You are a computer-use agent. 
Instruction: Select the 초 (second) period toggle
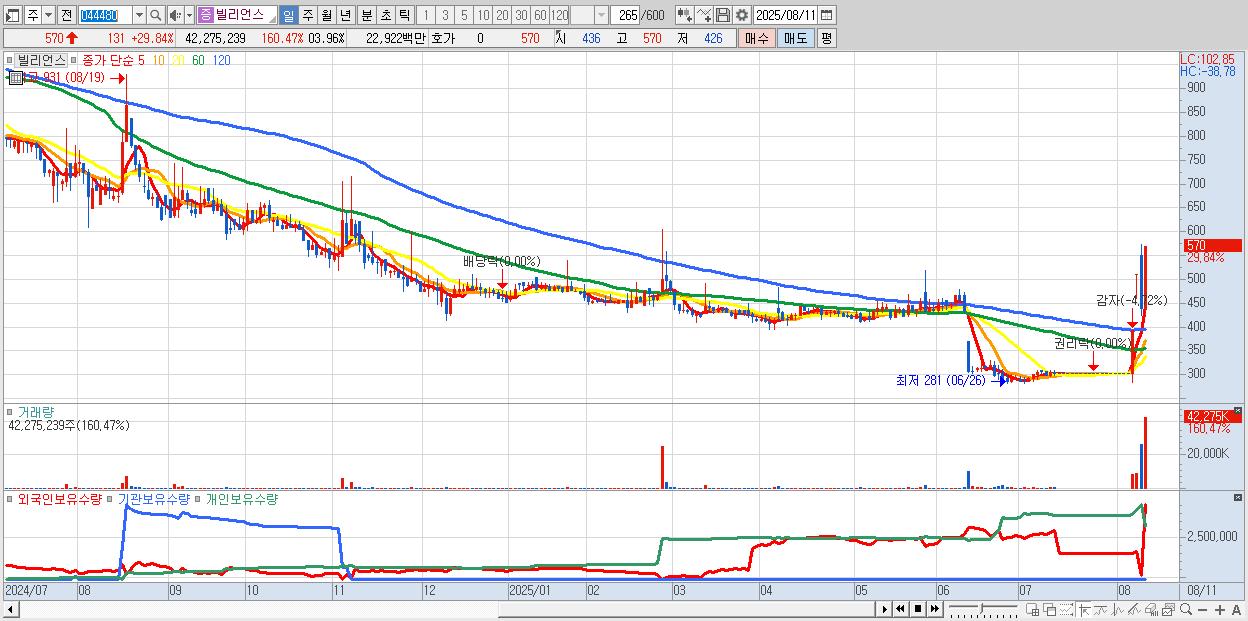click(385, 15)
